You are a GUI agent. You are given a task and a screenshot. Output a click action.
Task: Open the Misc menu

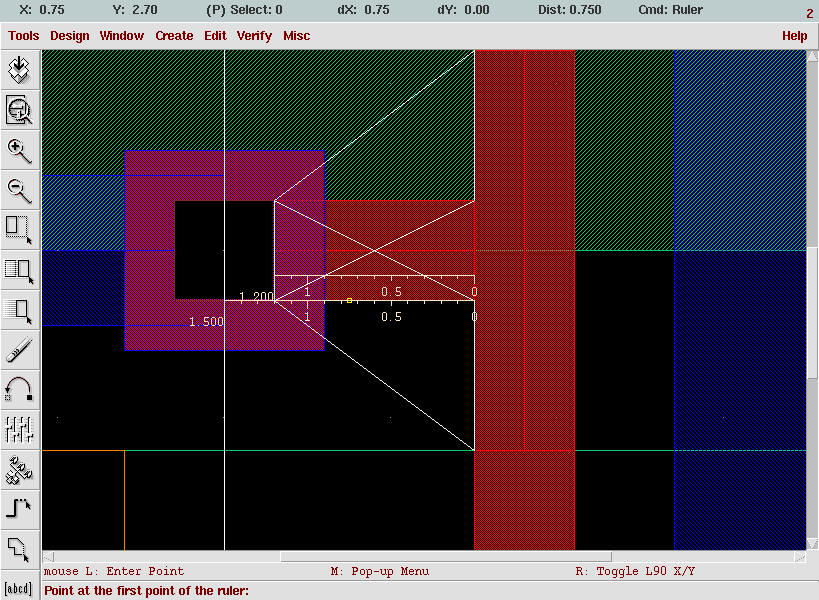297,36
